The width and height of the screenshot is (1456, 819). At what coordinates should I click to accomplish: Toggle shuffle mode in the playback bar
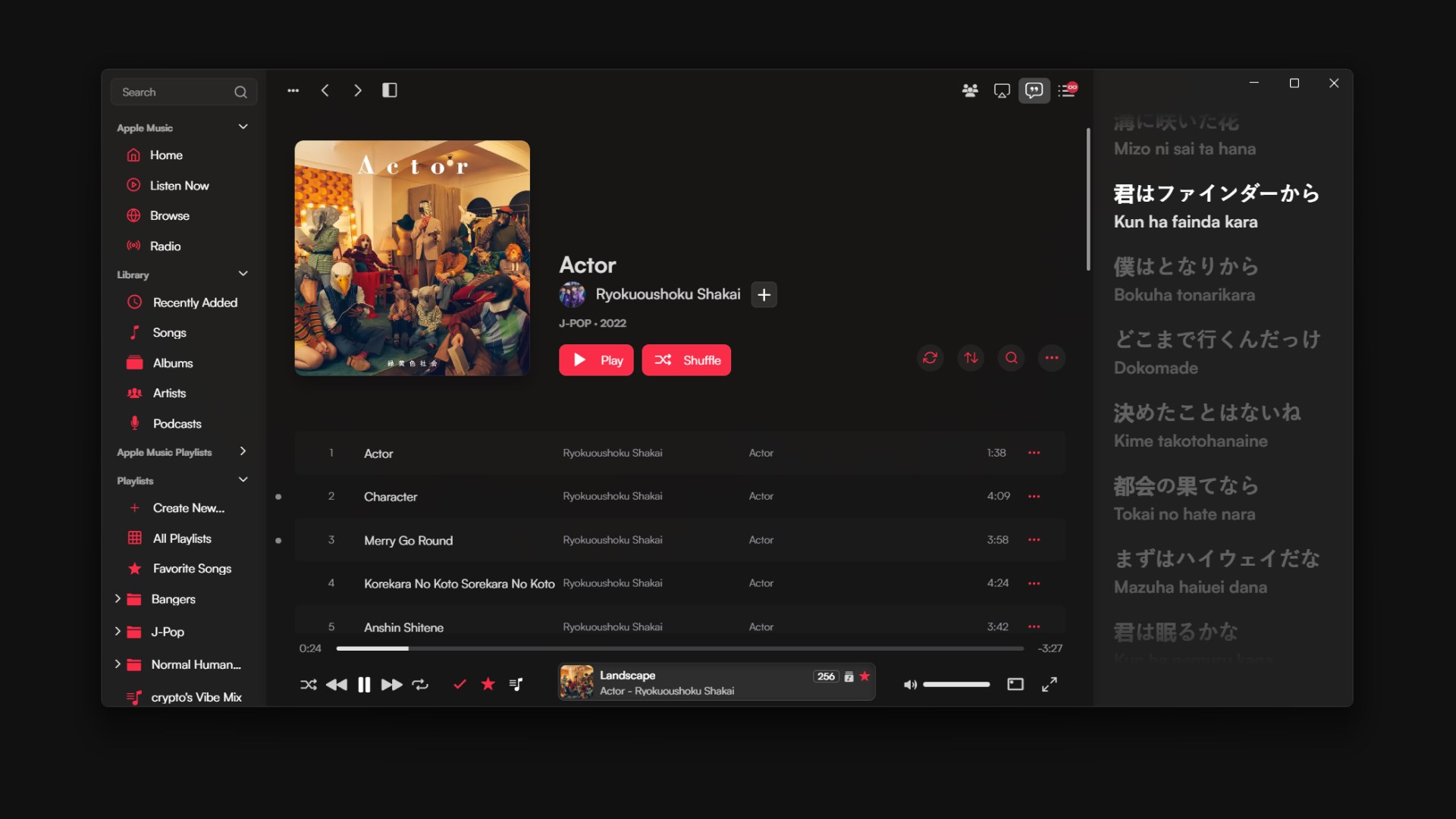pyautogui.click(x=309, y=684)
